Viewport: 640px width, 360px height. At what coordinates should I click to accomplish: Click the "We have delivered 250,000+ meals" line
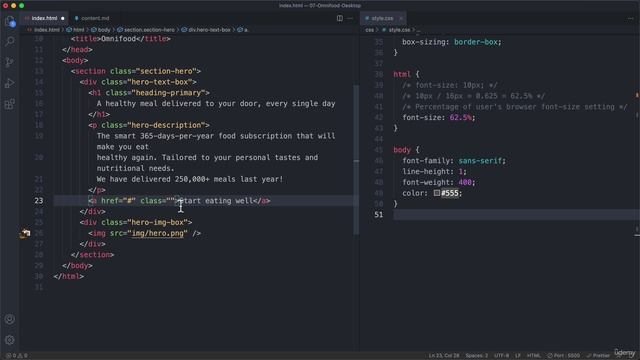point(190,179)
